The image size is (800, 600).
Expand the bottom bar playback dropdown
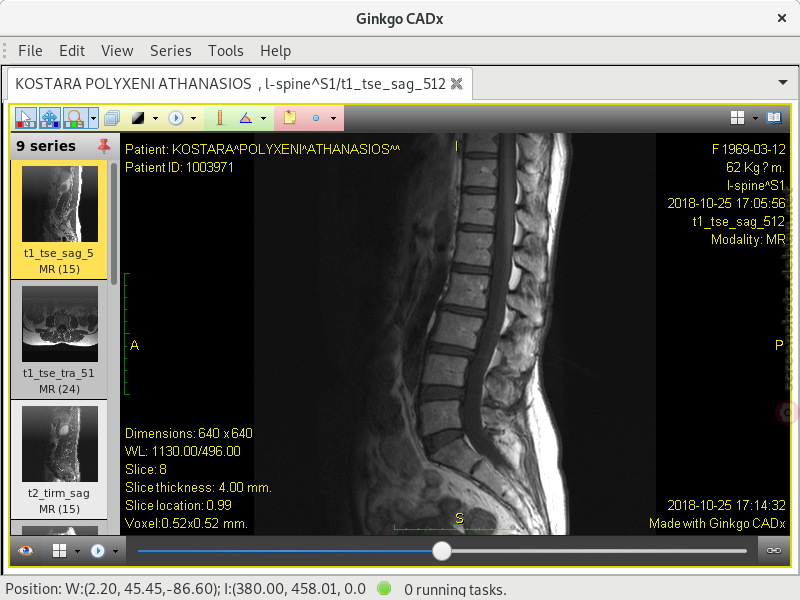pos(115,551)
